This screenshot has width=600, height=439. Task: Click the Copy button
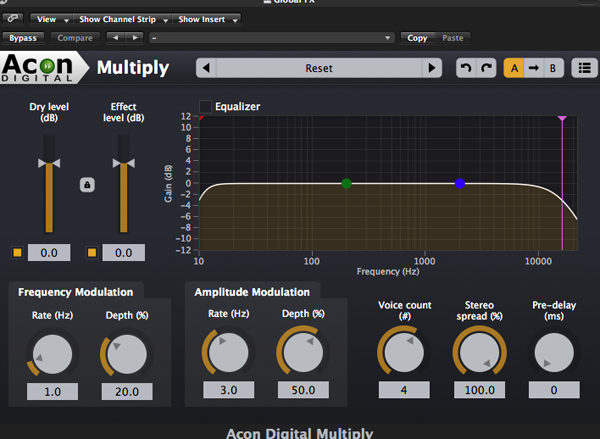(x=417, y=38)
